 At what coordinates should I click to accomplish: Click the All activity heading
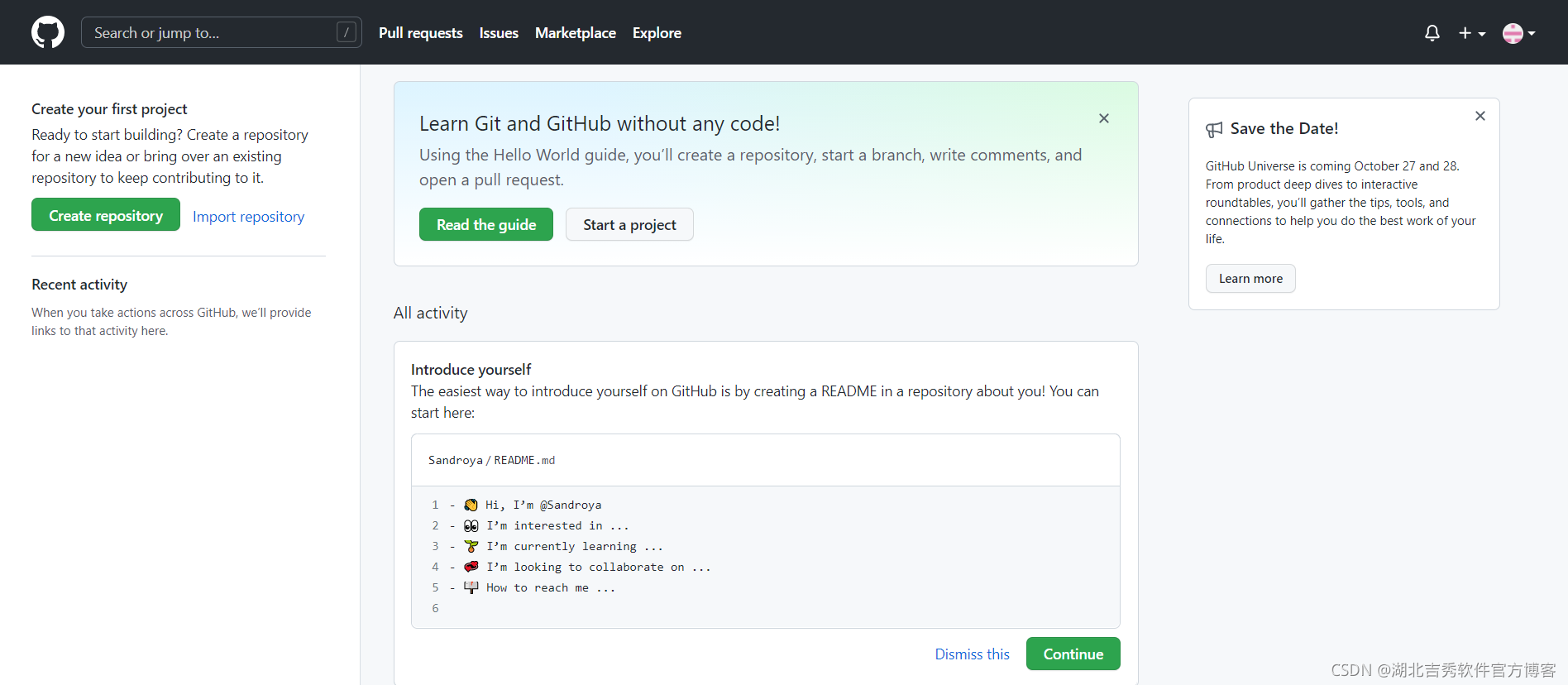point(431,313)
